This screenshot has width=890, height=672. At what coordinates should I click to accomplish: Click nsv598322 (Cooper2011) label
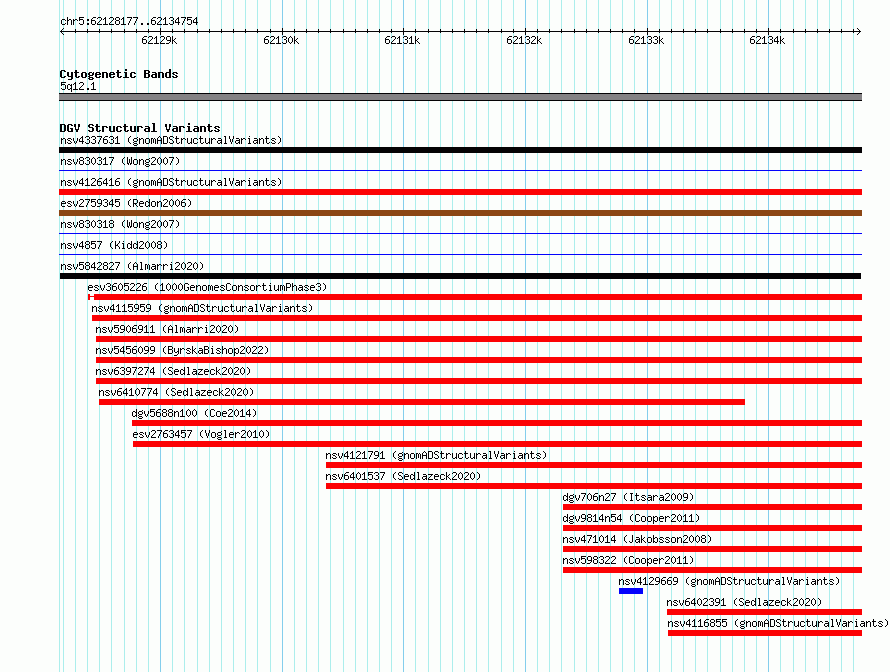point(628,560)
